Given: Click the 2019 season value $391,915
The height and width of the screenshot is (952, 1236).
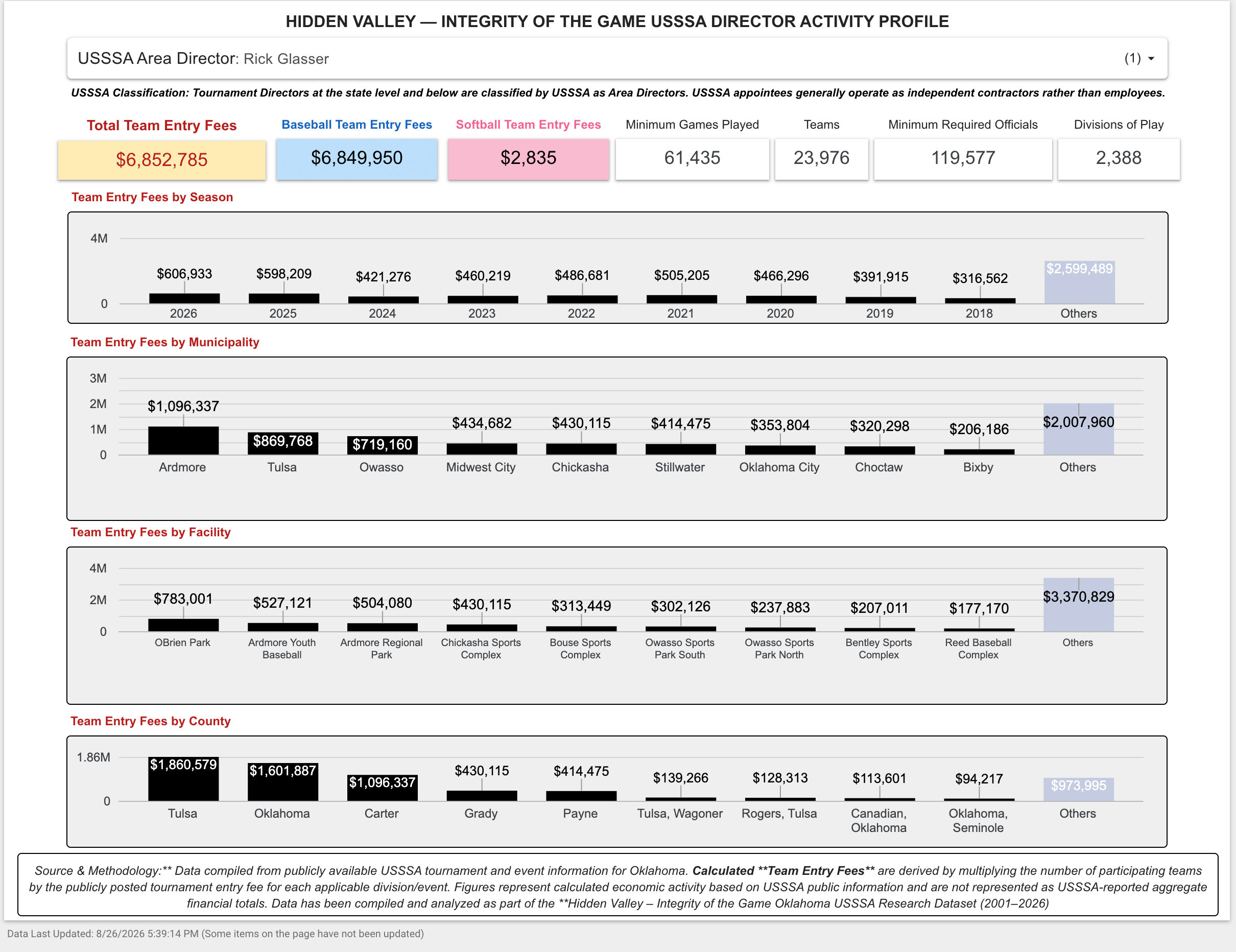Looking at the screenshot, I should [881, 277].
